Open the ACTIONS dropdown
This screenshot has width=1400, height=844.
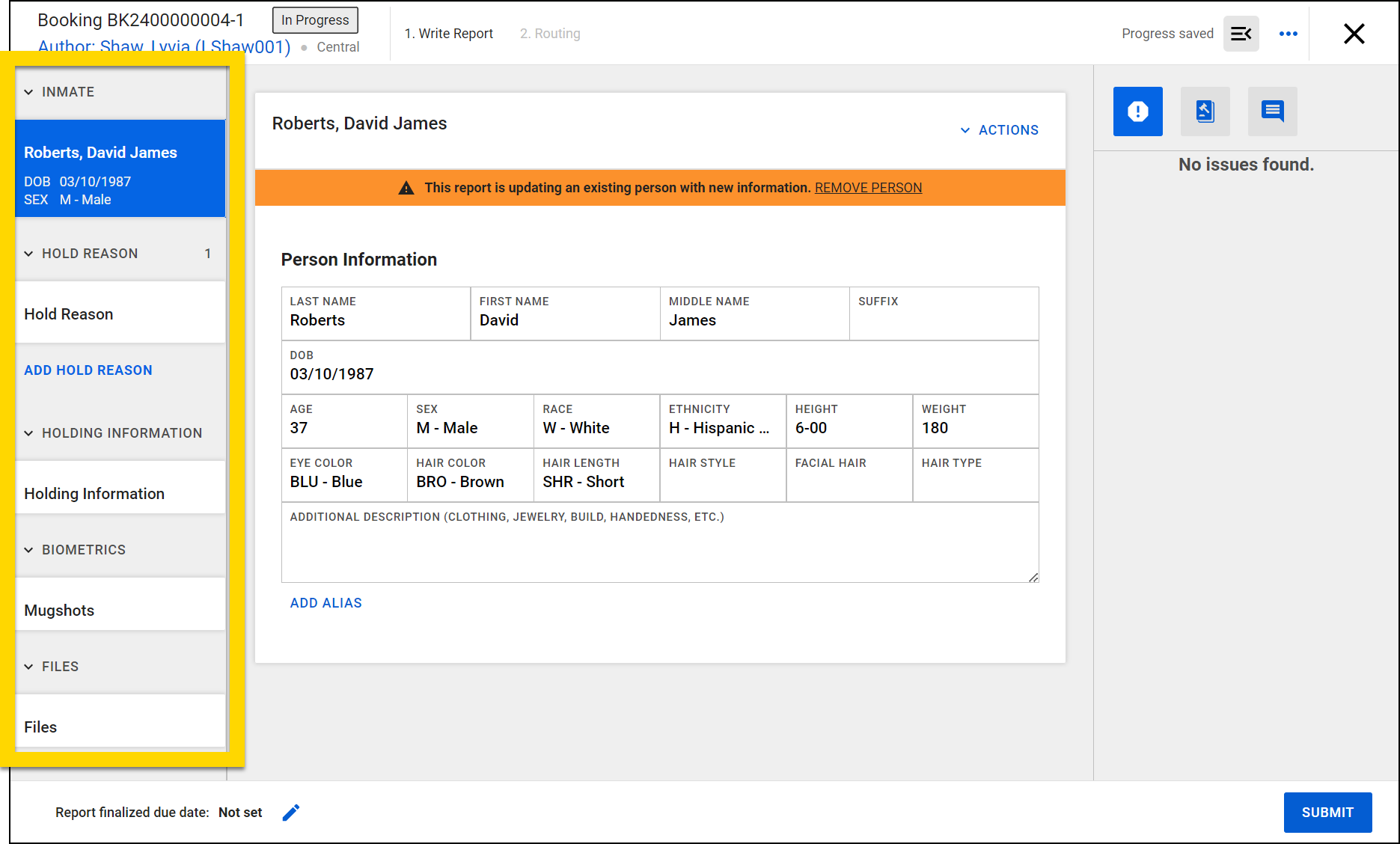(x=1000, y=129)
